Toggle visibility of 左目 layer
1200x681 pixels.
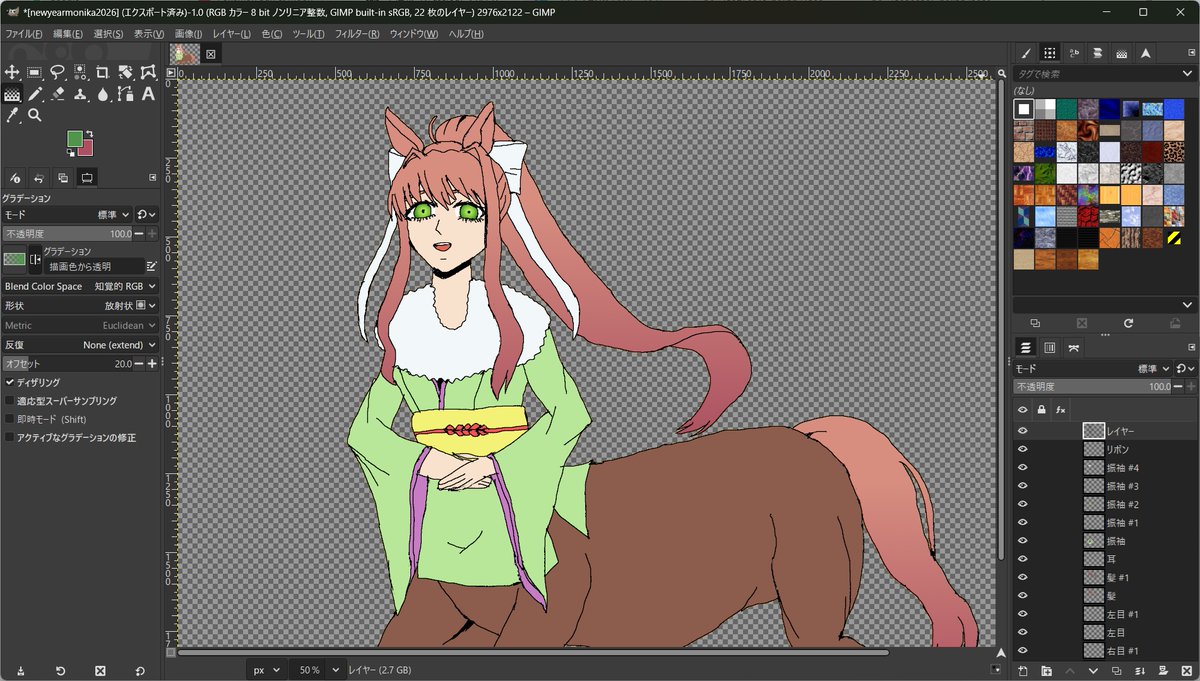click(x=1022, y=632)
